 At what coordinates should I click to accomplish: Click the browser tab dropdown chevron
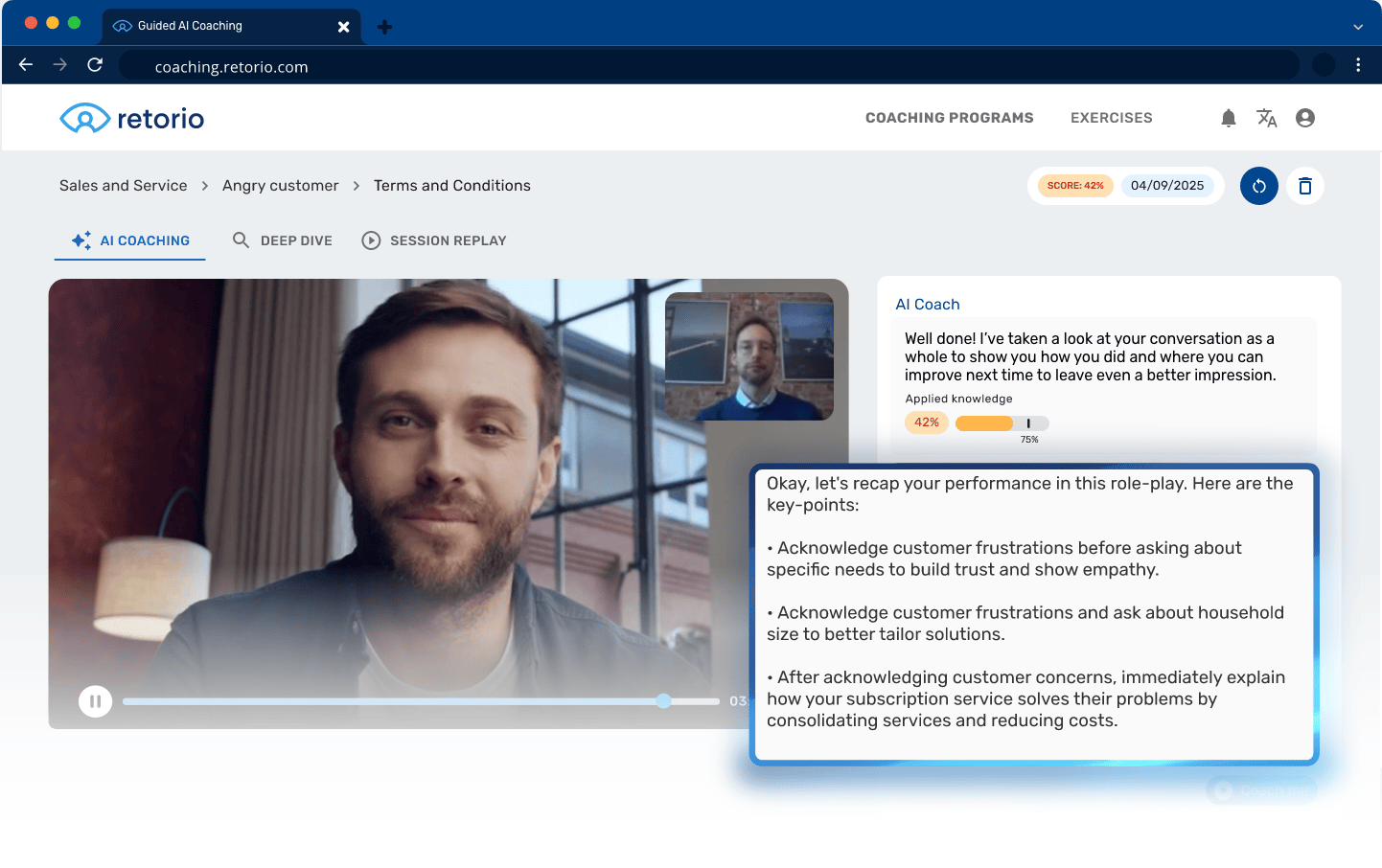coord(1358,27)
